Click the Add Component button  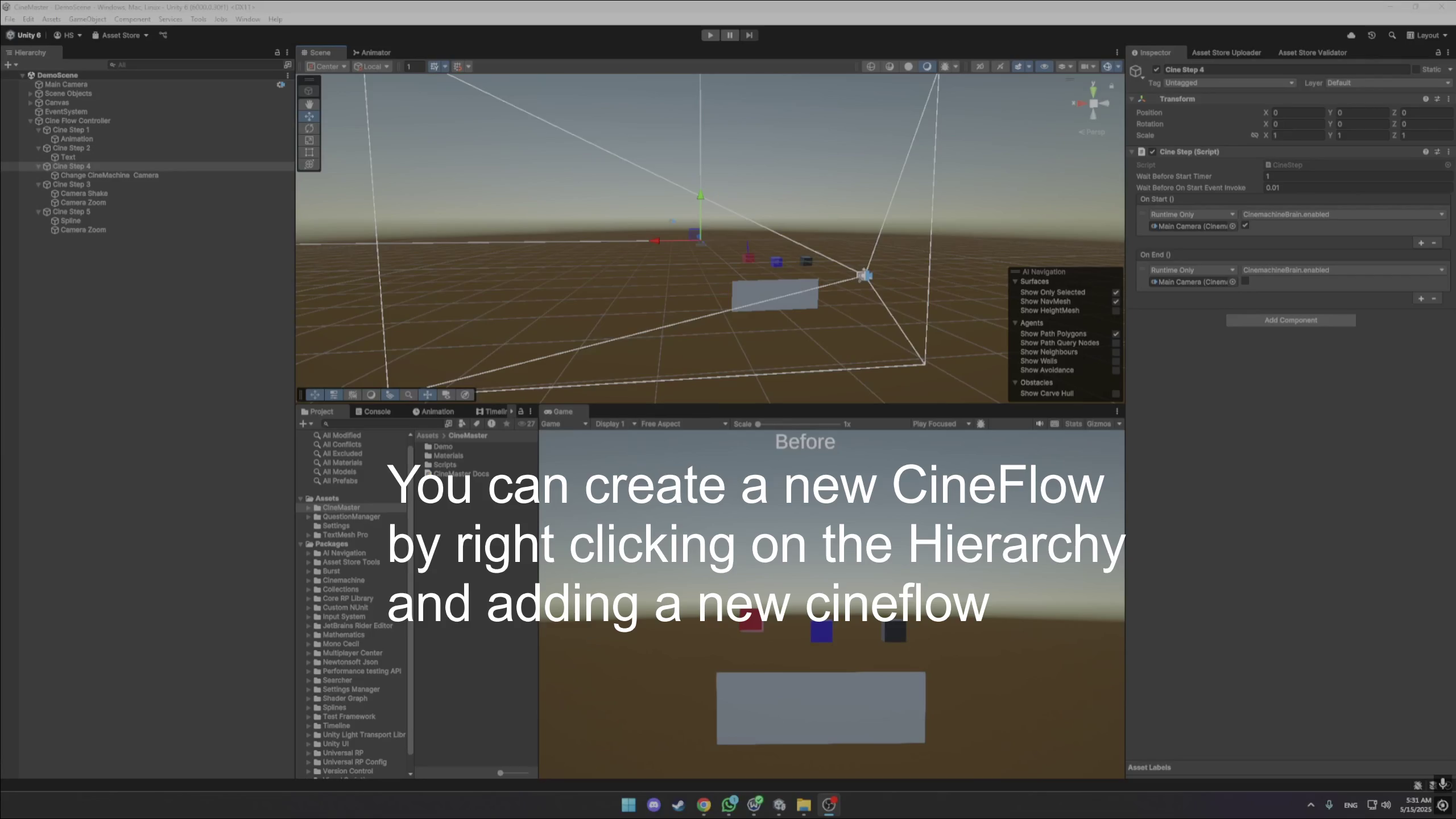point(1290,320)
